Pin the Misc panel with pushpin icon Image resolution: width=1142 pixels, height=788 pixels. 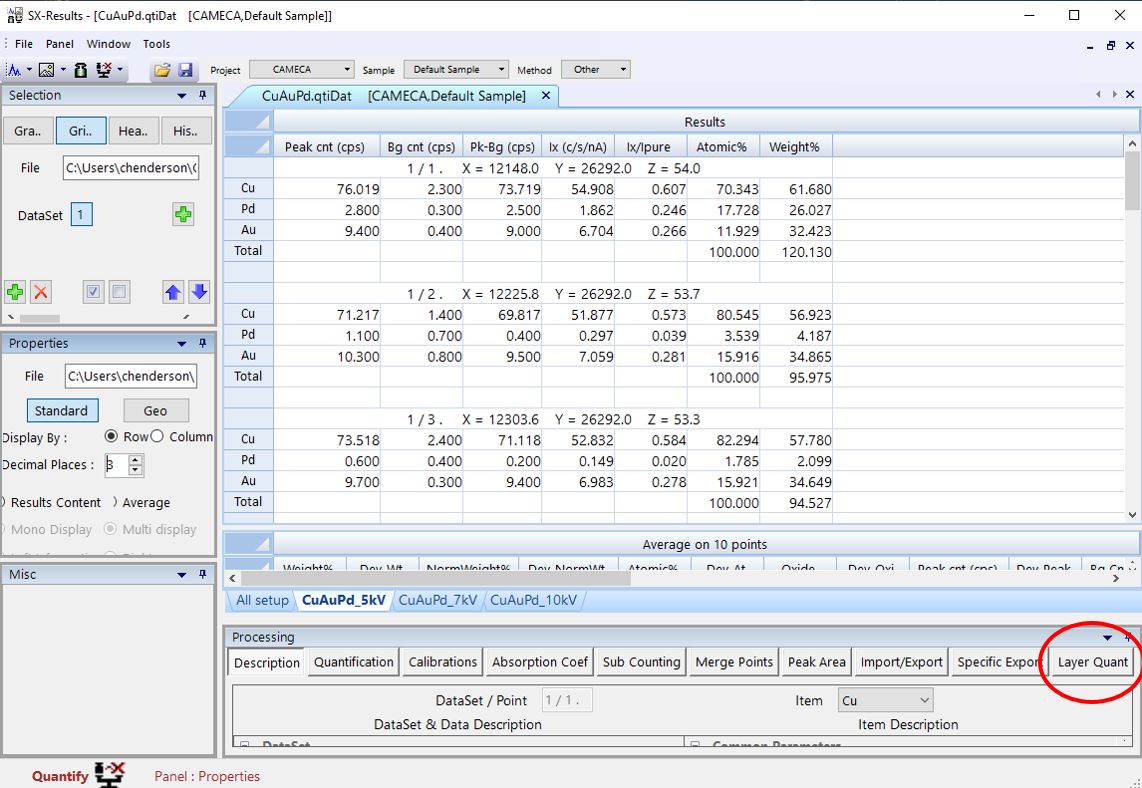click(203, 575)
